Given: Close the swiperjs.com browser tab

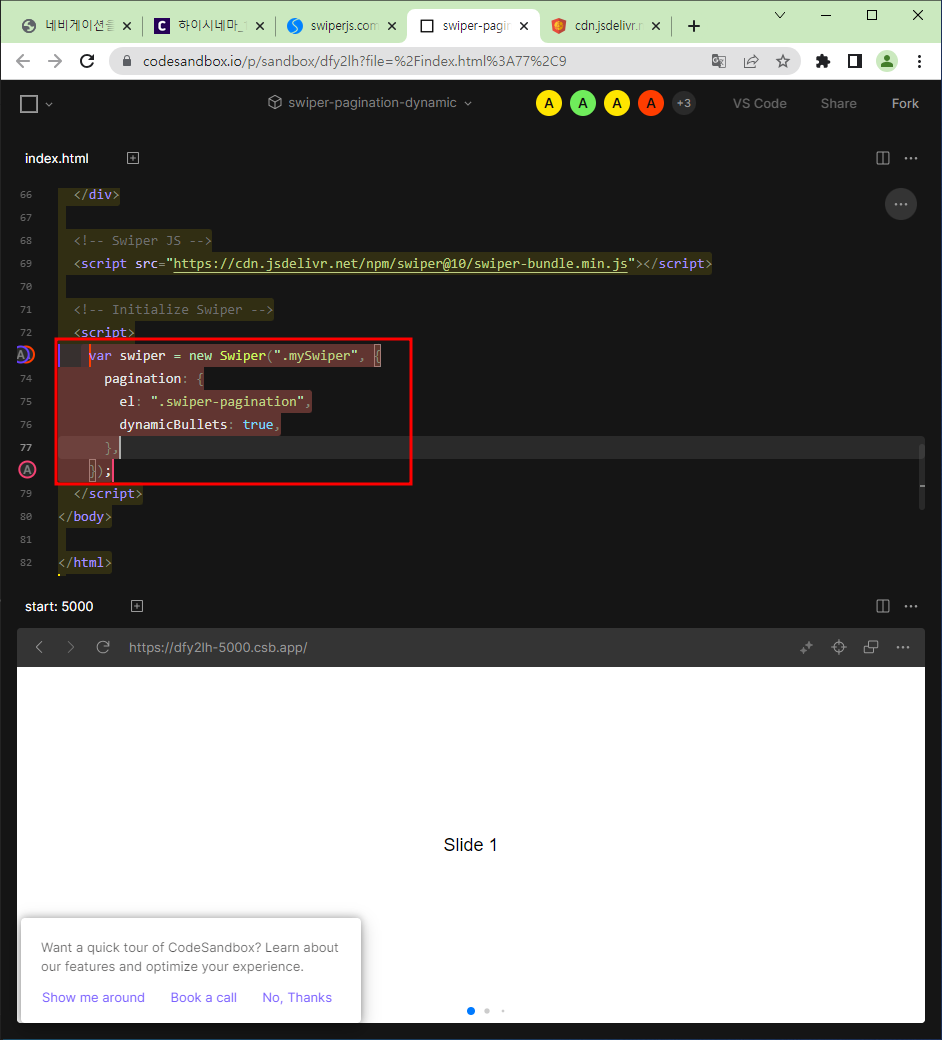Looking at the screenshot, I should coord(392,26).
